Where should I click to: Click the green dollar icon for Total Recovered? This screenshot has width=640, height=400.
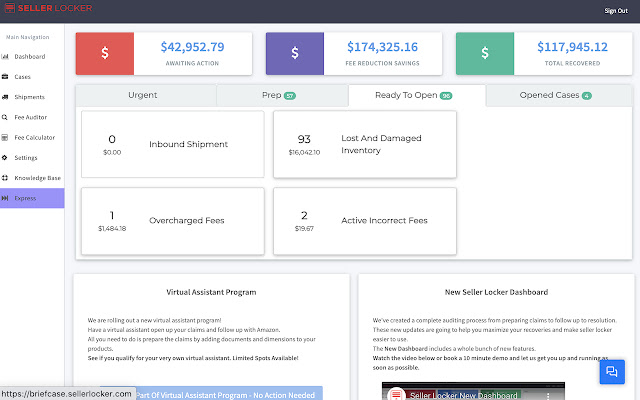[485, 53]
